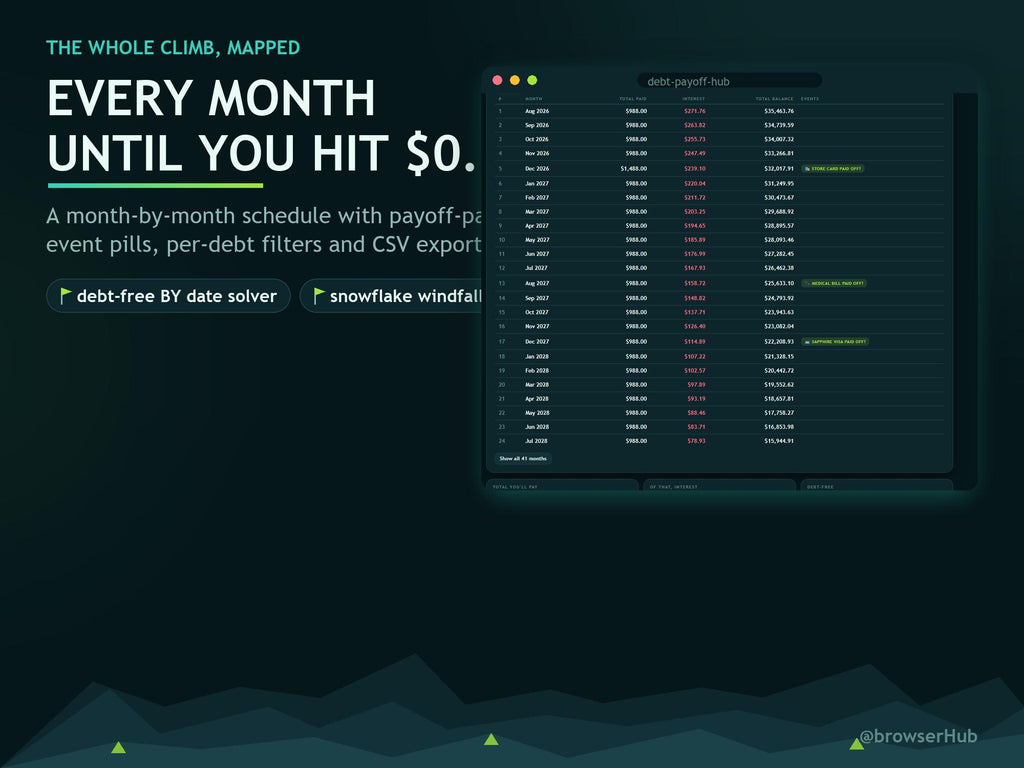Select the "Dec 2026" month cell

tap(537, 168)
